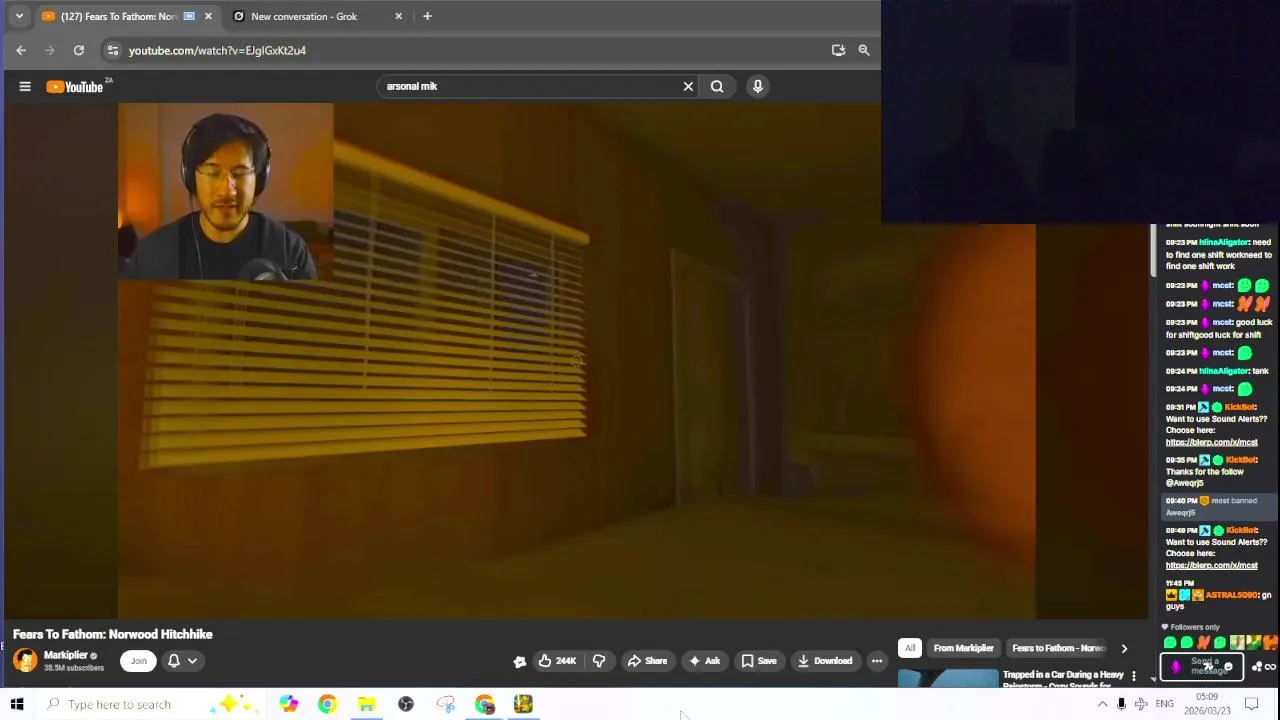The height and width of the screenshot is (720, 1280).
Task: Open the chat settings icon beside input
Action: click(x=1256, y=667)
